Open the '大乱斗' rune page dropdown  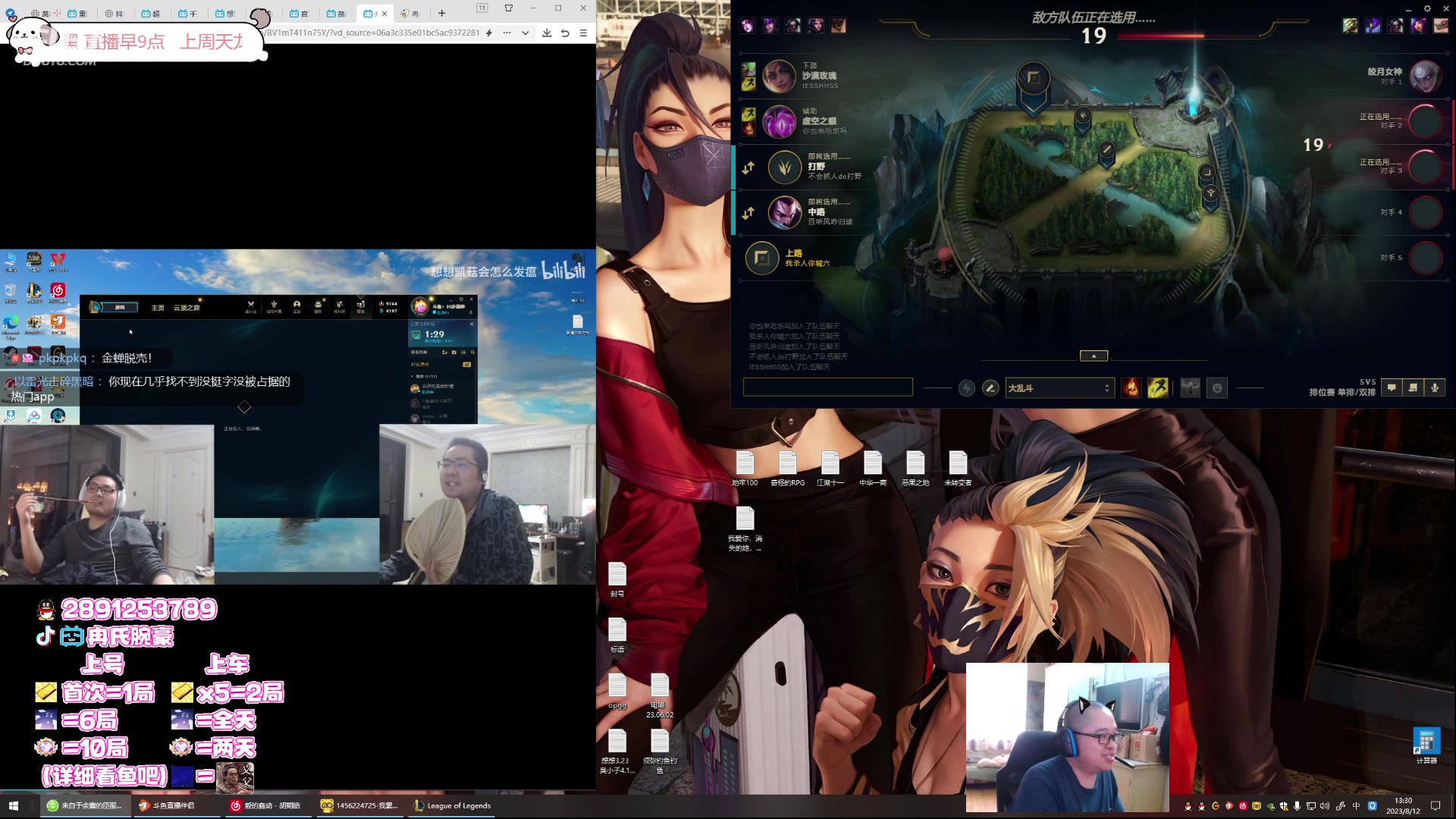tap(1059, 388)
